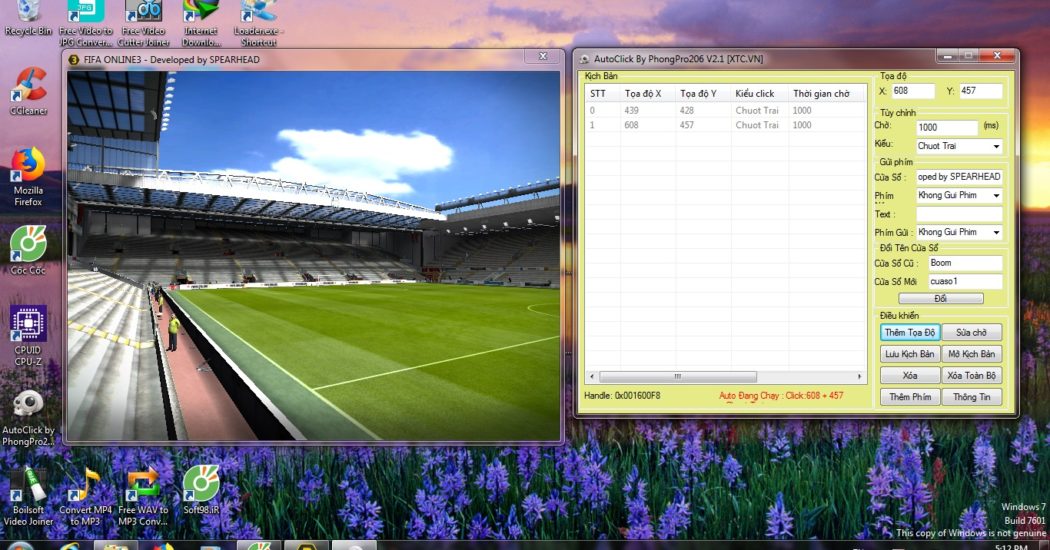
Task: Open Convert MP4 to MP3 icon
Action: click(85, 496)
